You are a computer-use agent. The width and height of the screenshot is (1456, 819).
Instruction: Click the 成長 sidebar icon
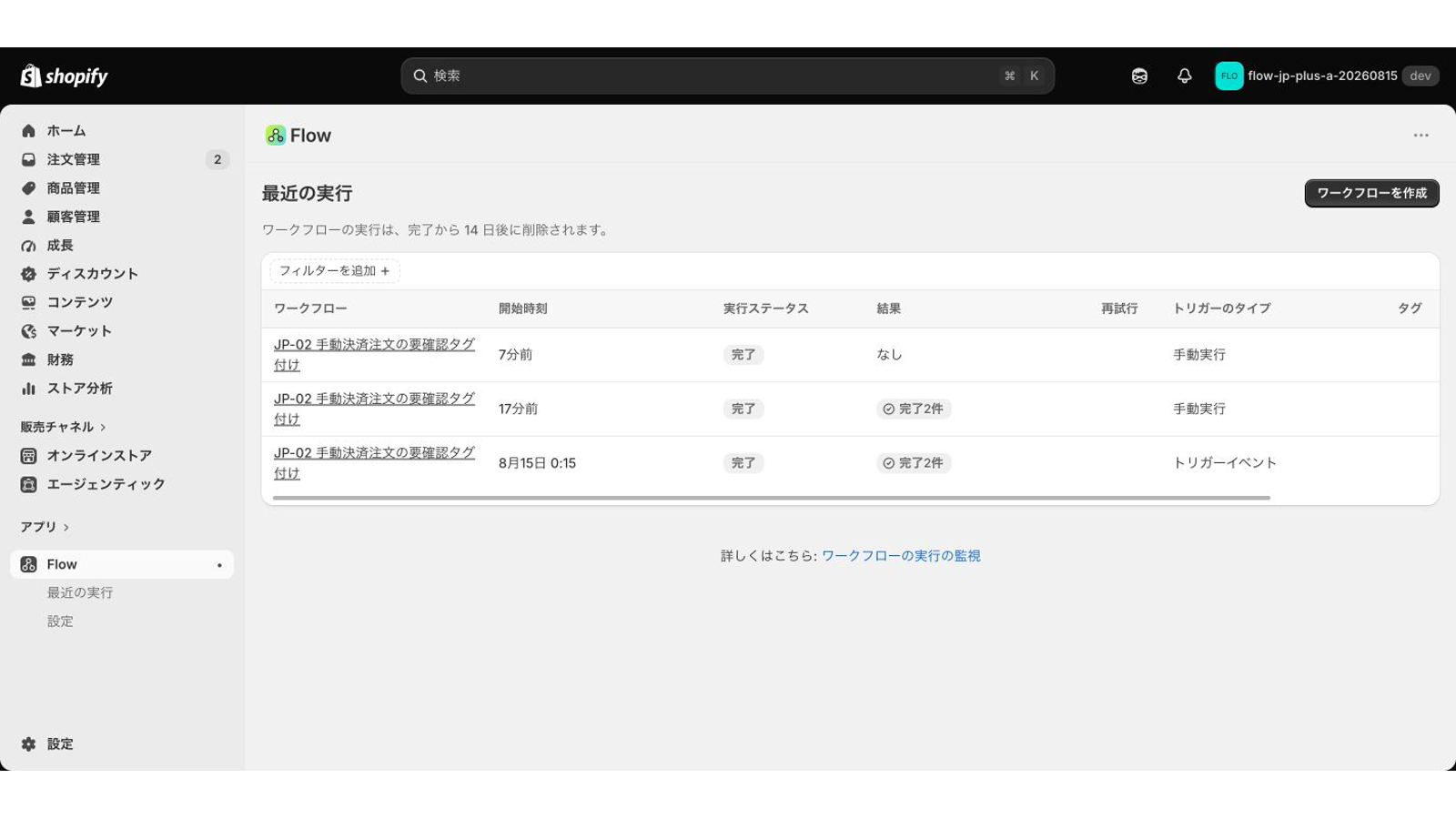29,246
